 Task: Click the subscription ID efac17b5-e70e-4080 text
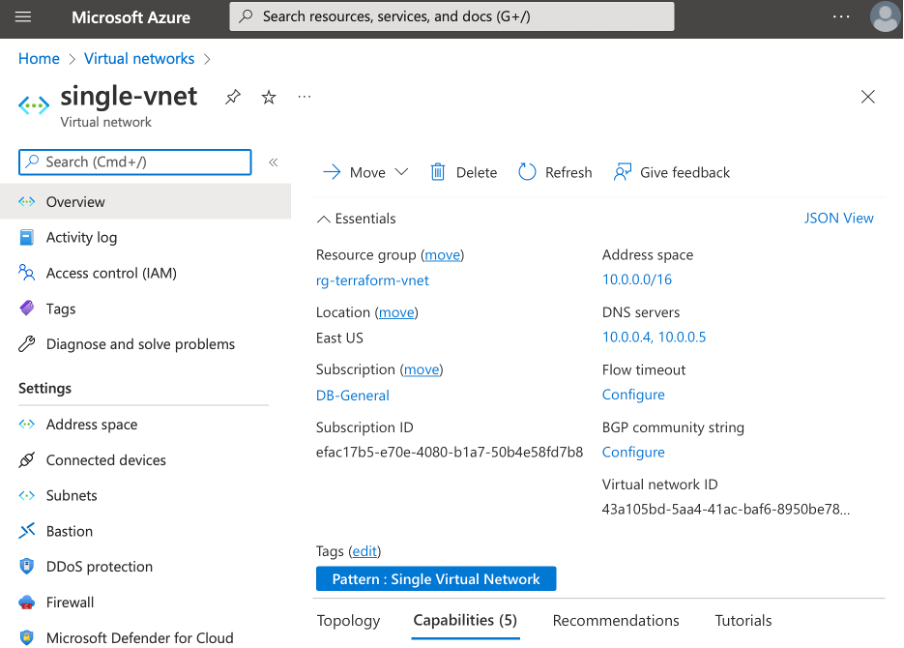tap(449, 453)
